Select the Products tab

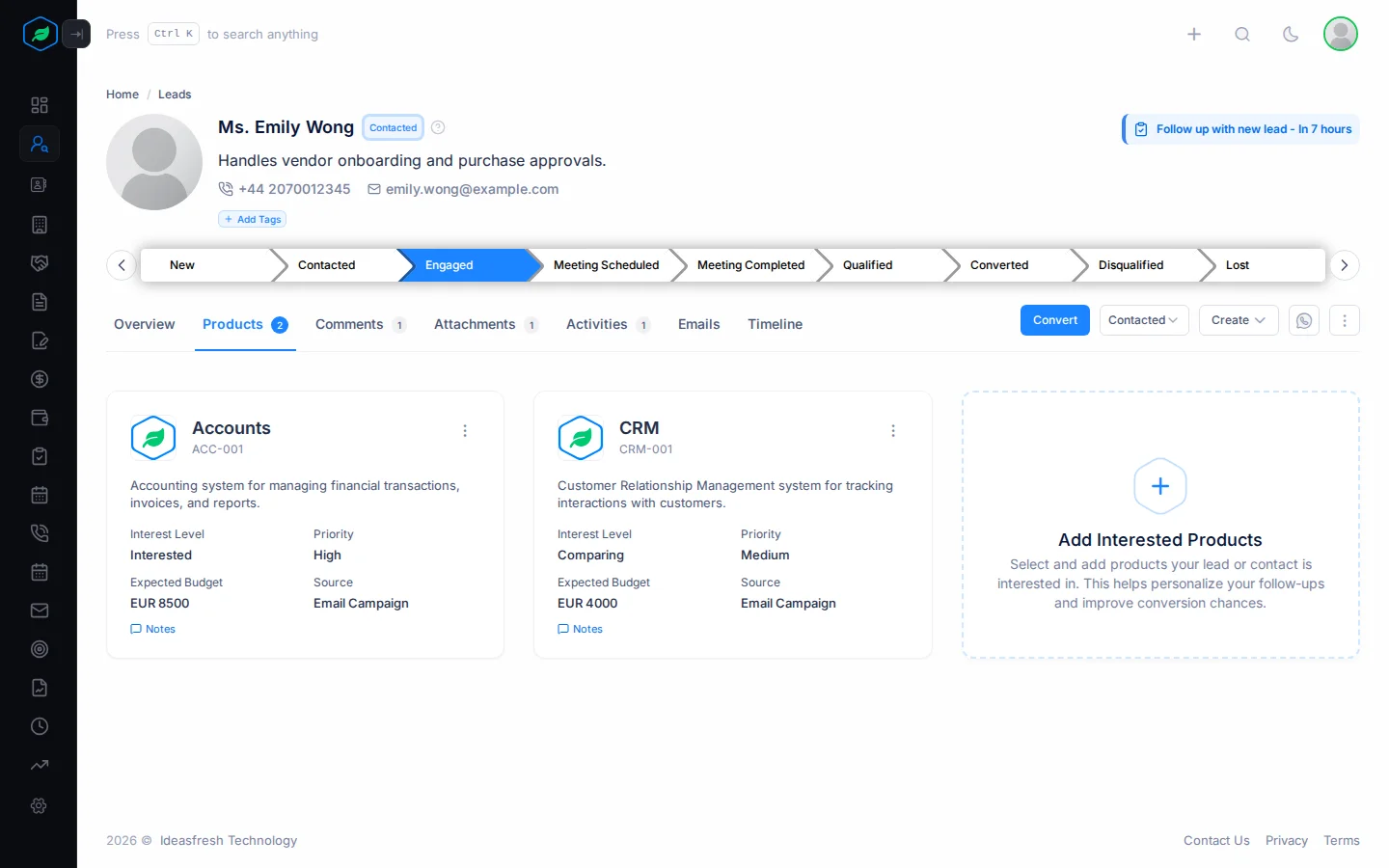pyautogui.click(x=245, y=324)
